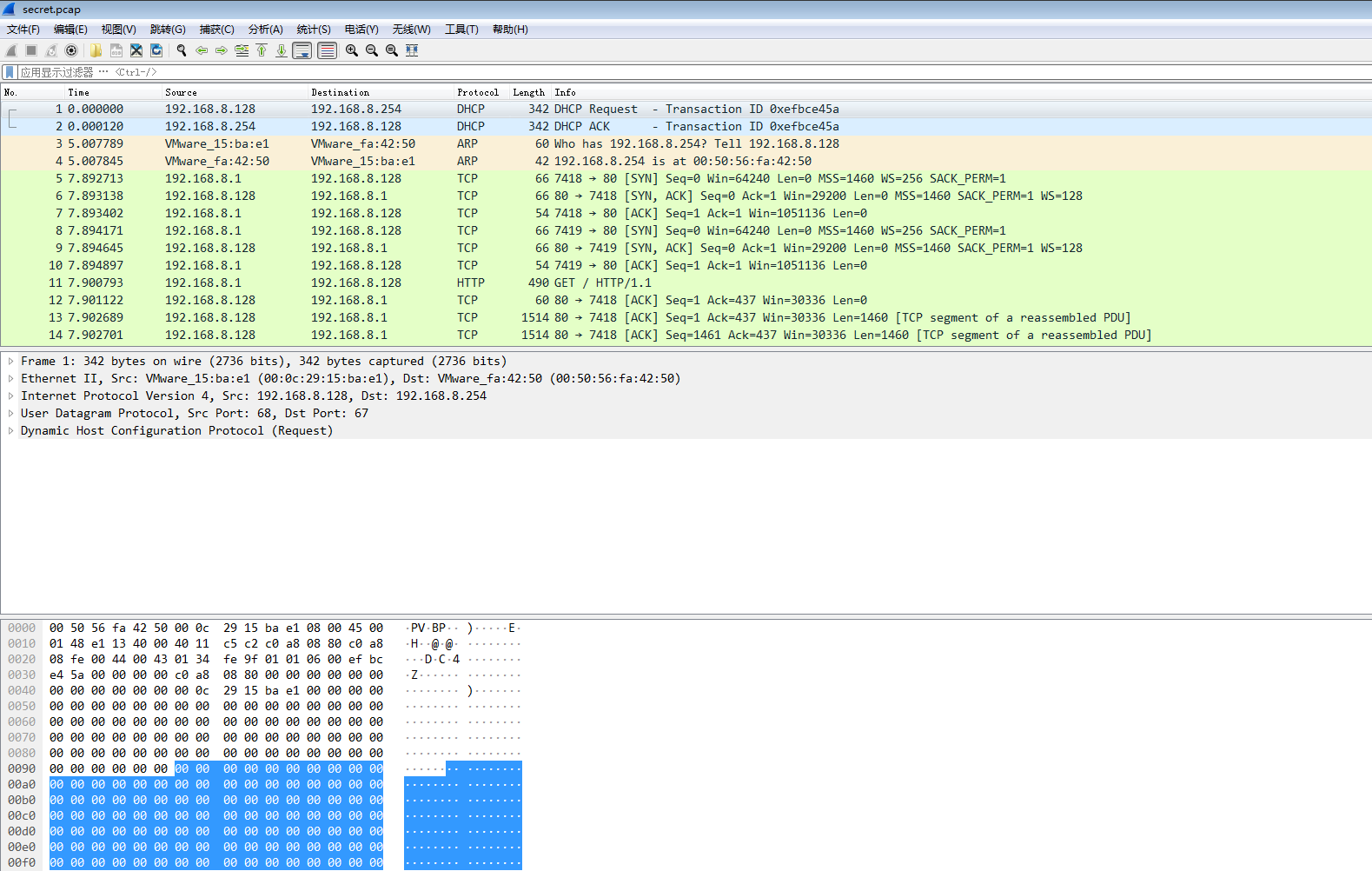
Task: Open the 文件(F) menu
Action: (x=23, y=30)
